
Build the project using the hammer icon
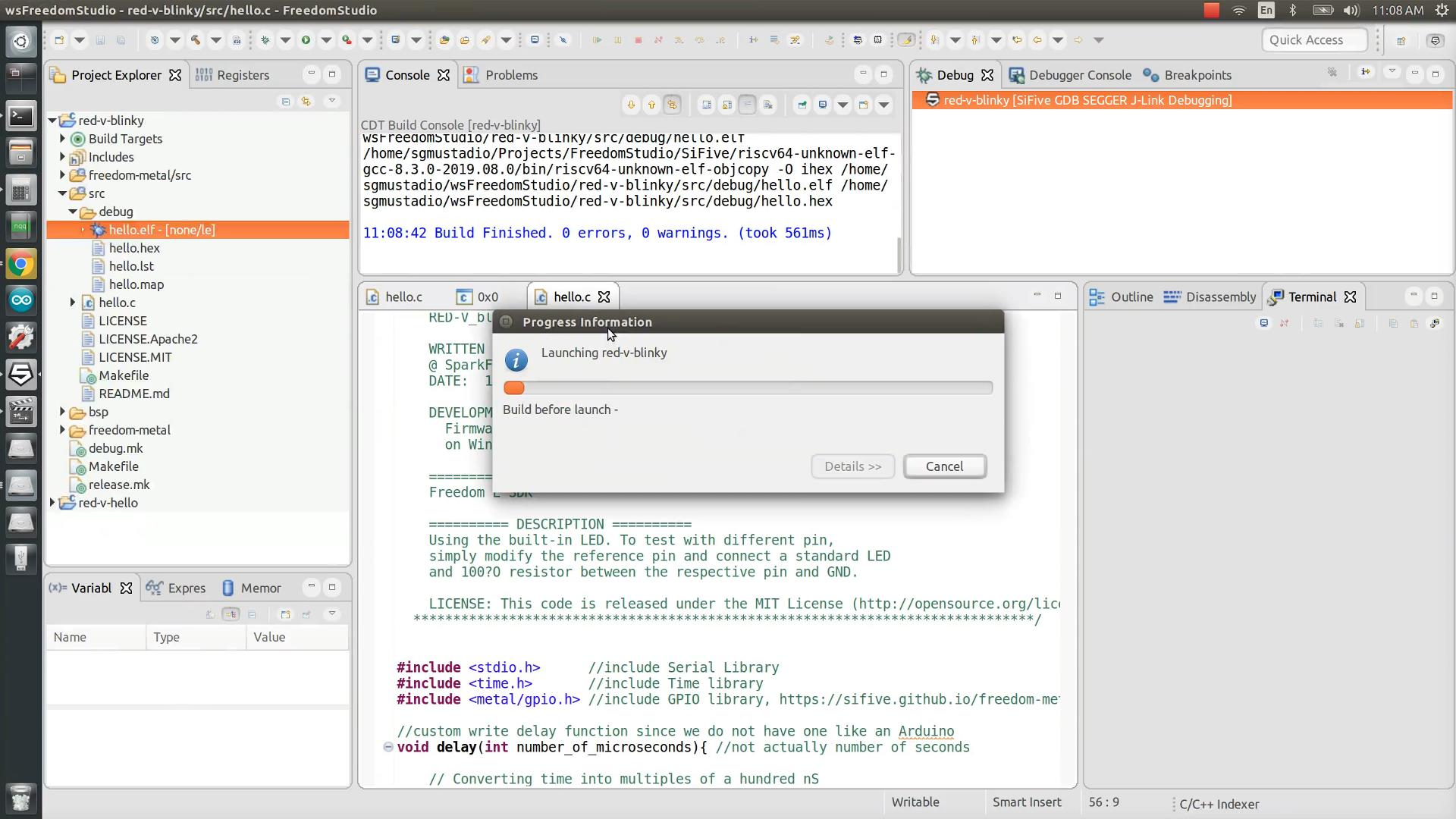[194, 40]
